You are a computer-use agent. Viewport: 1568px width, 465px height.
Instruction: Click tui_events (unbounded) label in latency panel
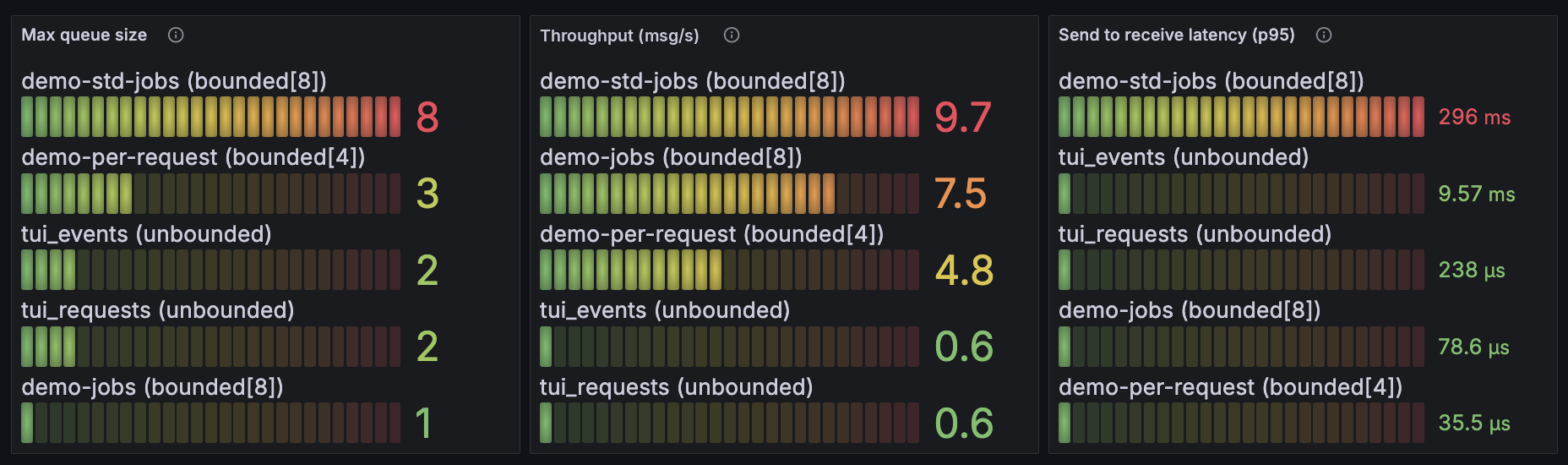pos(1184,157)
